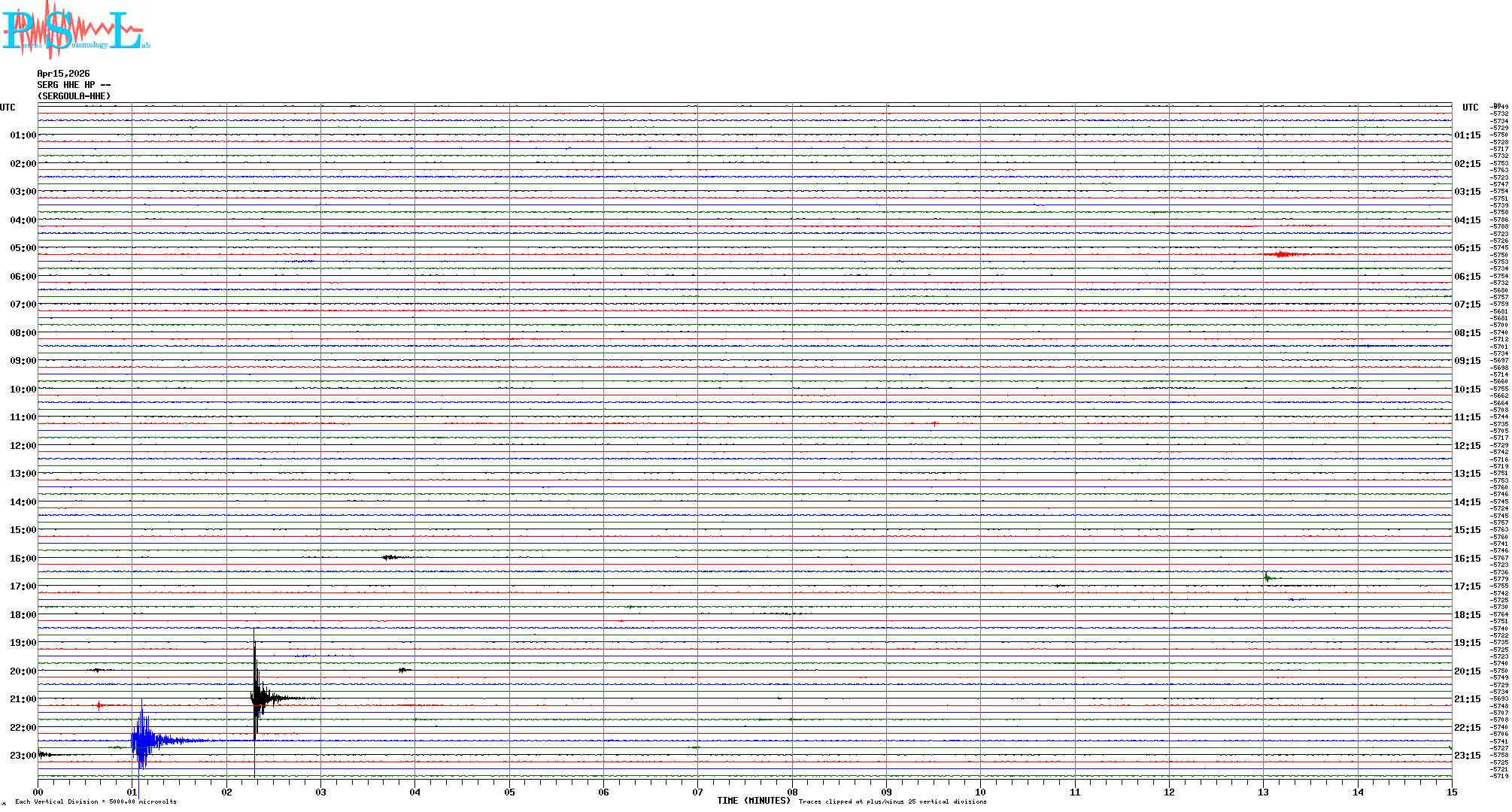Click the red marker near minute 09.5
The height and width of the screenshot is (812, 1512).
(934, 424)
